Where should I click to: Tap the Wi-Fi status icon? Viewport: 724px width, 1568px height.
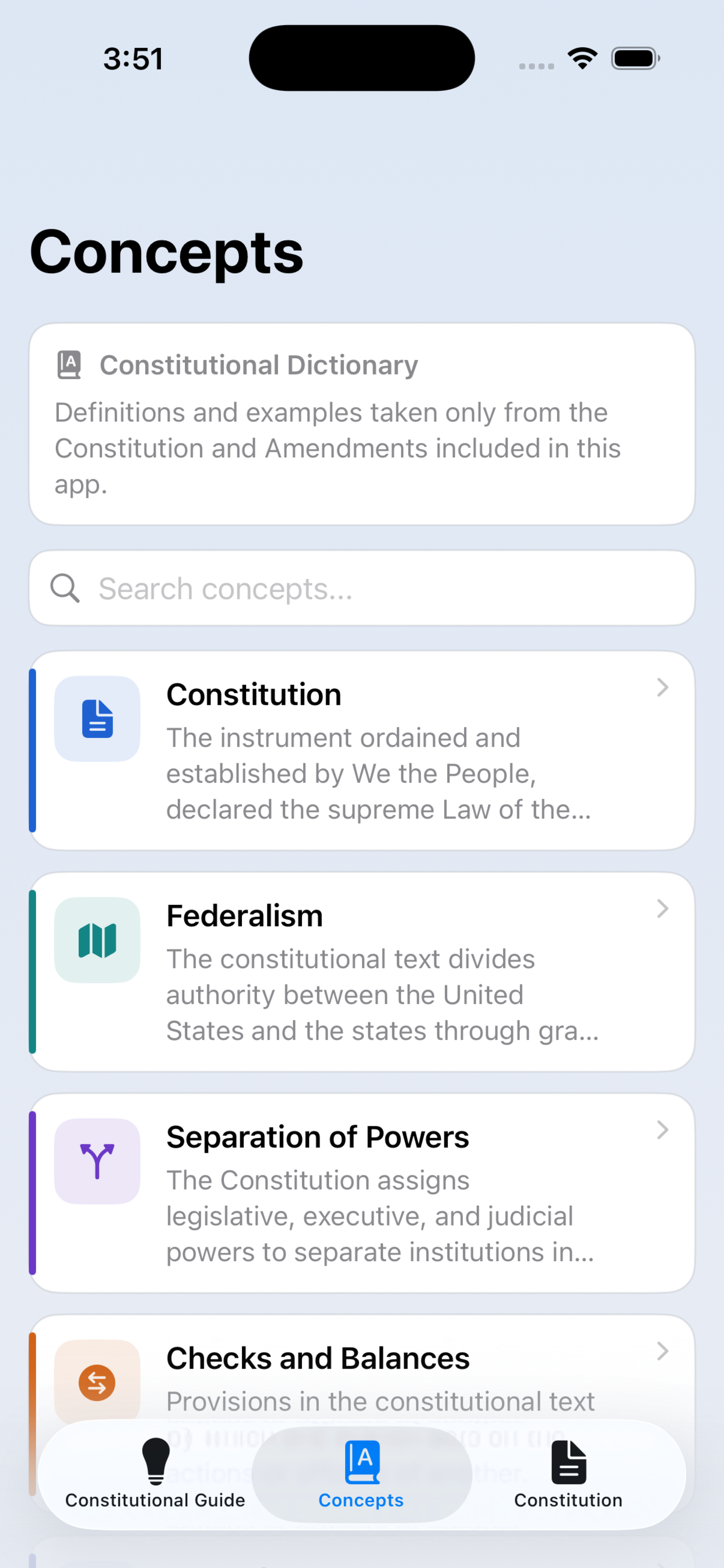coord(582,58)
